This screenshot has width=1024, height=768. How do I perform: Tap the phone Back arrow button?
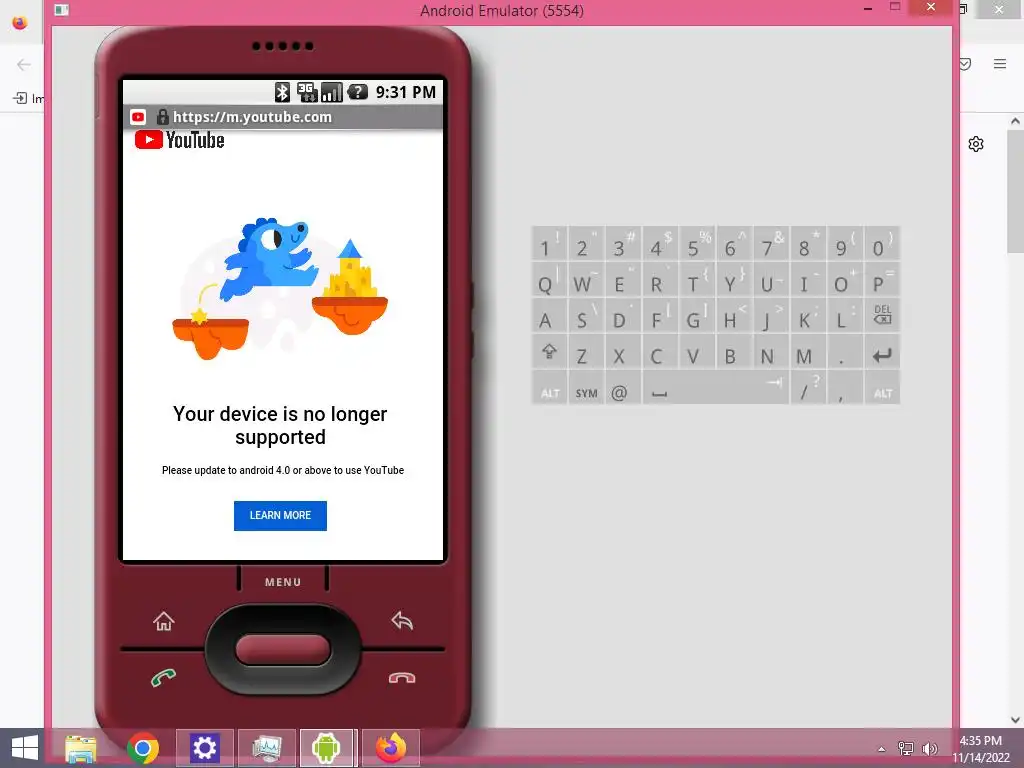[402, 620]
